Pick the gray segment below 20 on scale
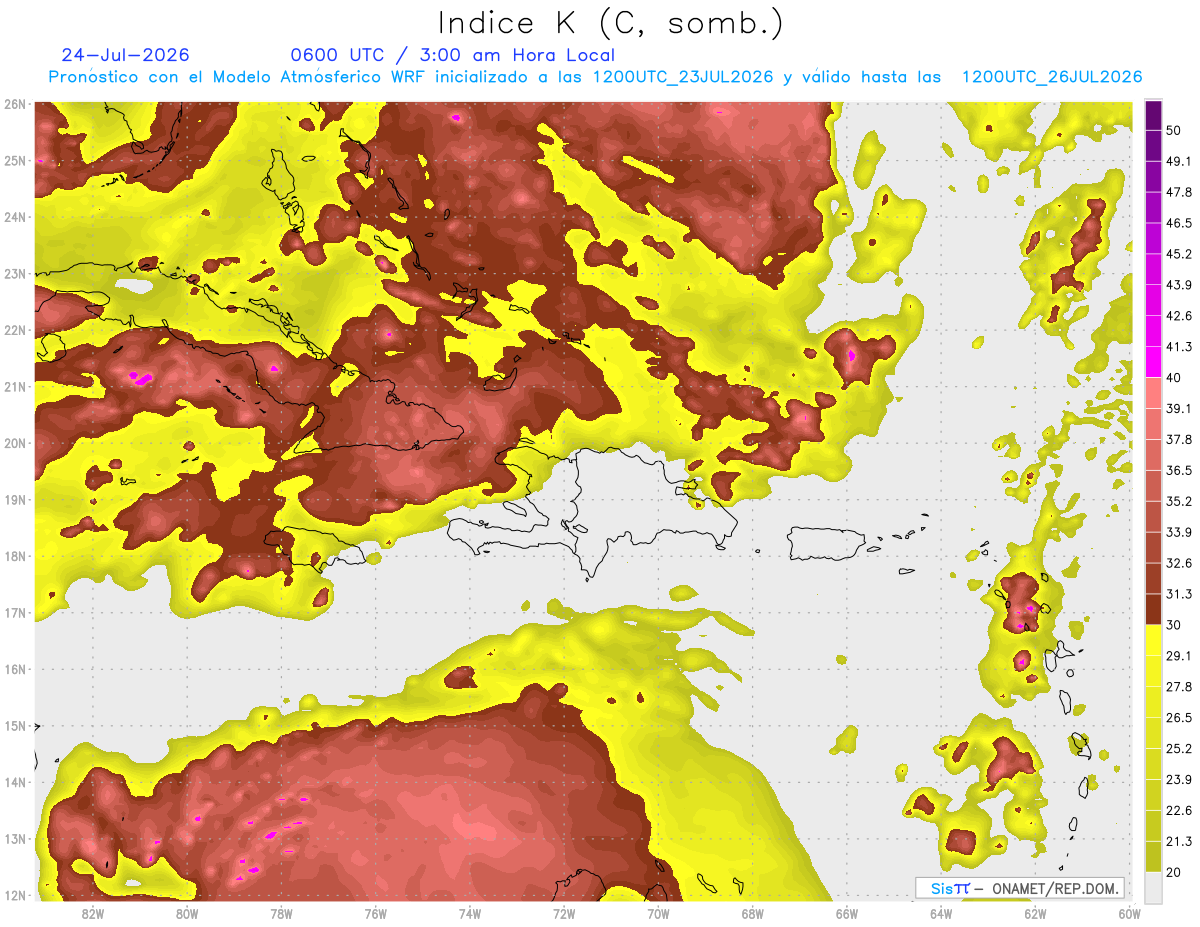The height and width of the screenshot is (927, 1200). click(x=1153, y=886)
